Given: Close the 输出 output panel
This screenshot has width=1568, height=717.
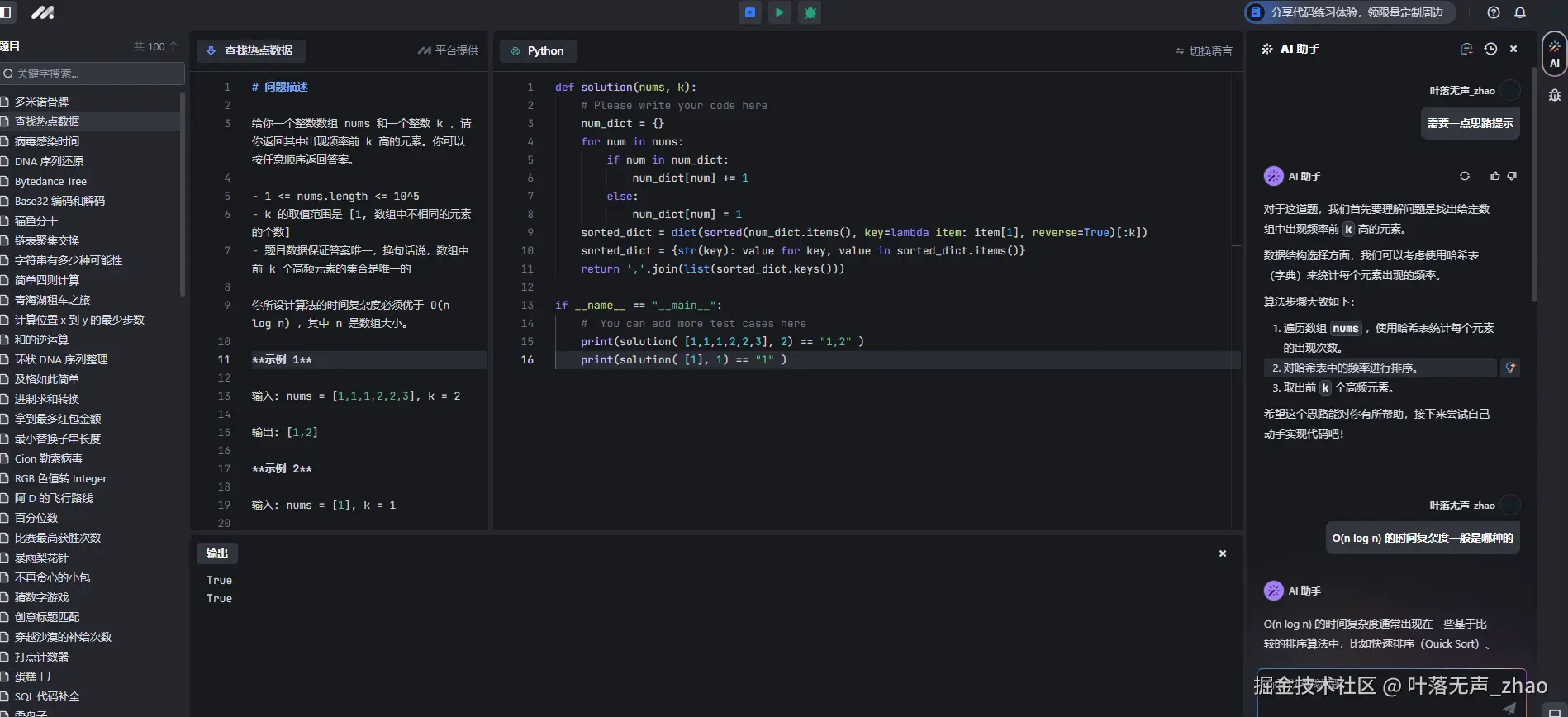Looking at the screenshot, I should [x=1223, y=553].
